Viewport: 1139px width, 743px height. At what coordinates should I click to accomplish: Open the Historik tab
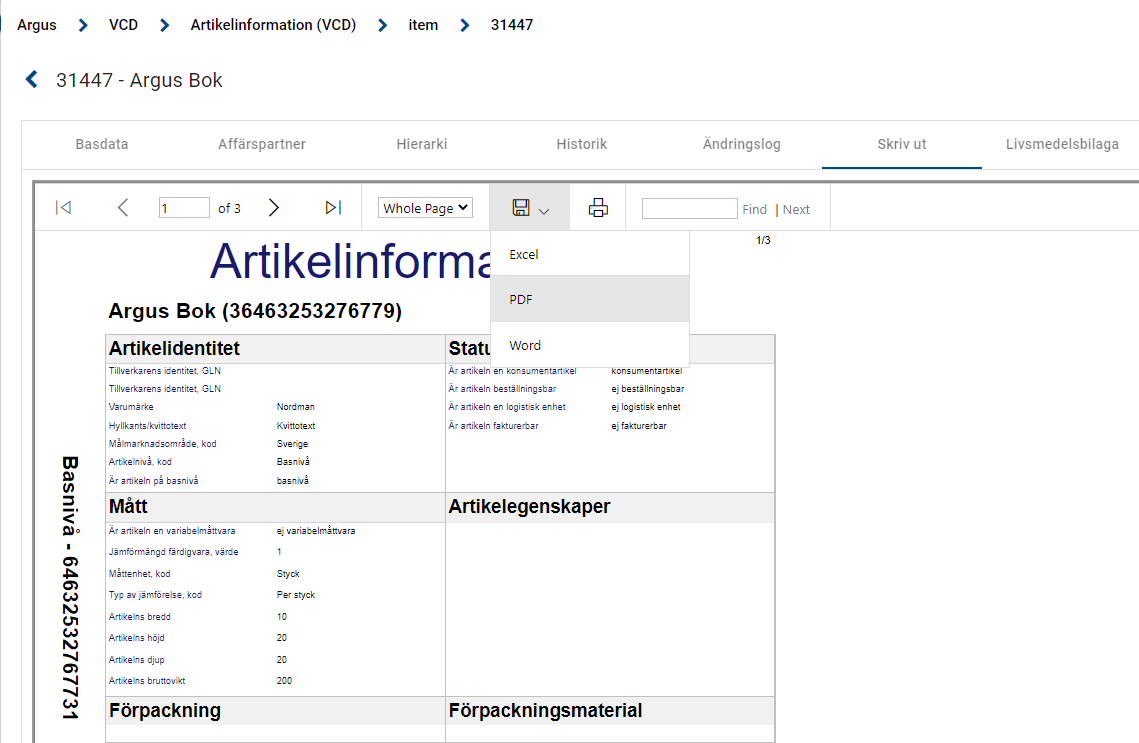point(581,144)
